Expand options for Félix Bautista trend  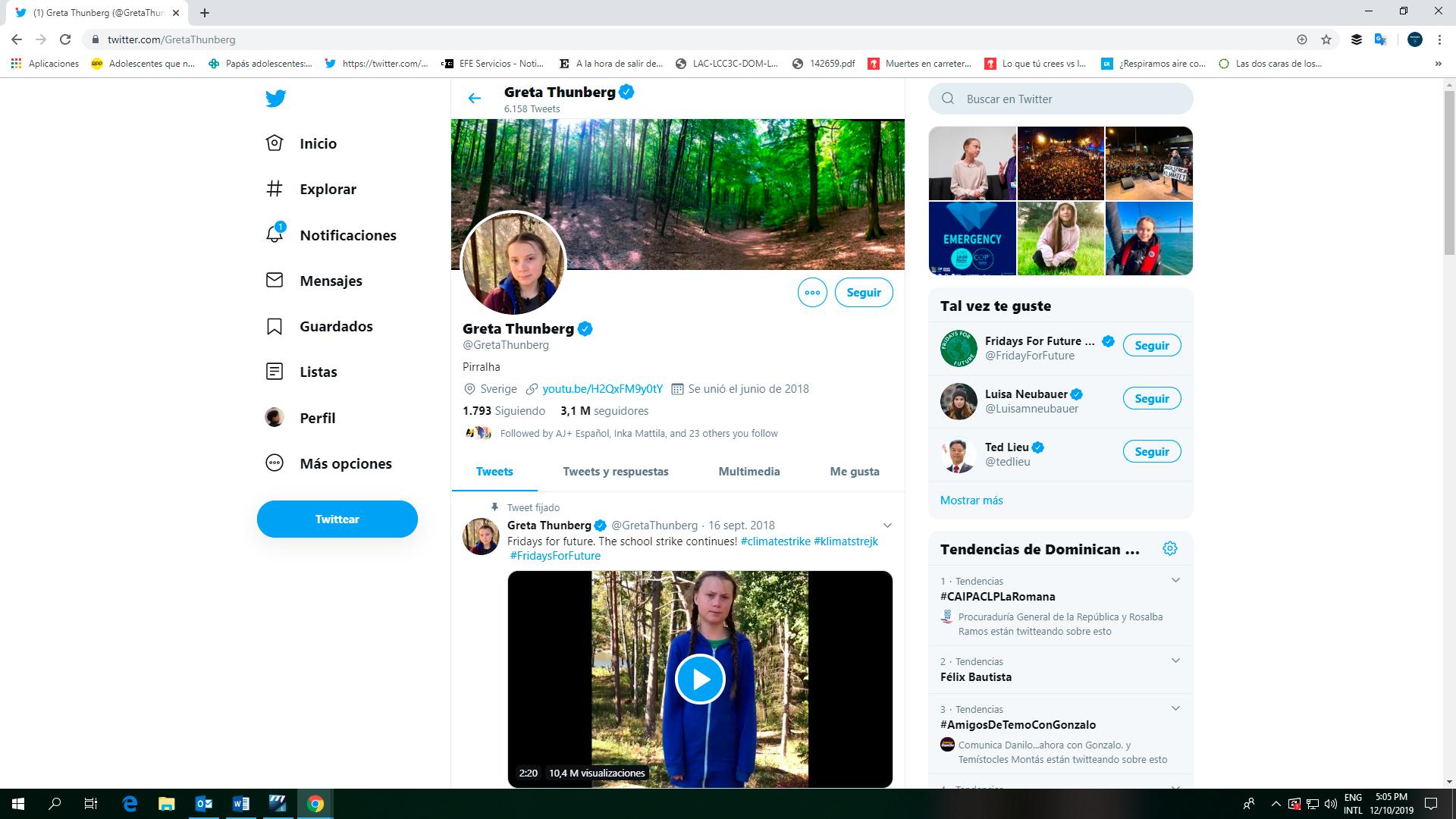click(1175, 661)
